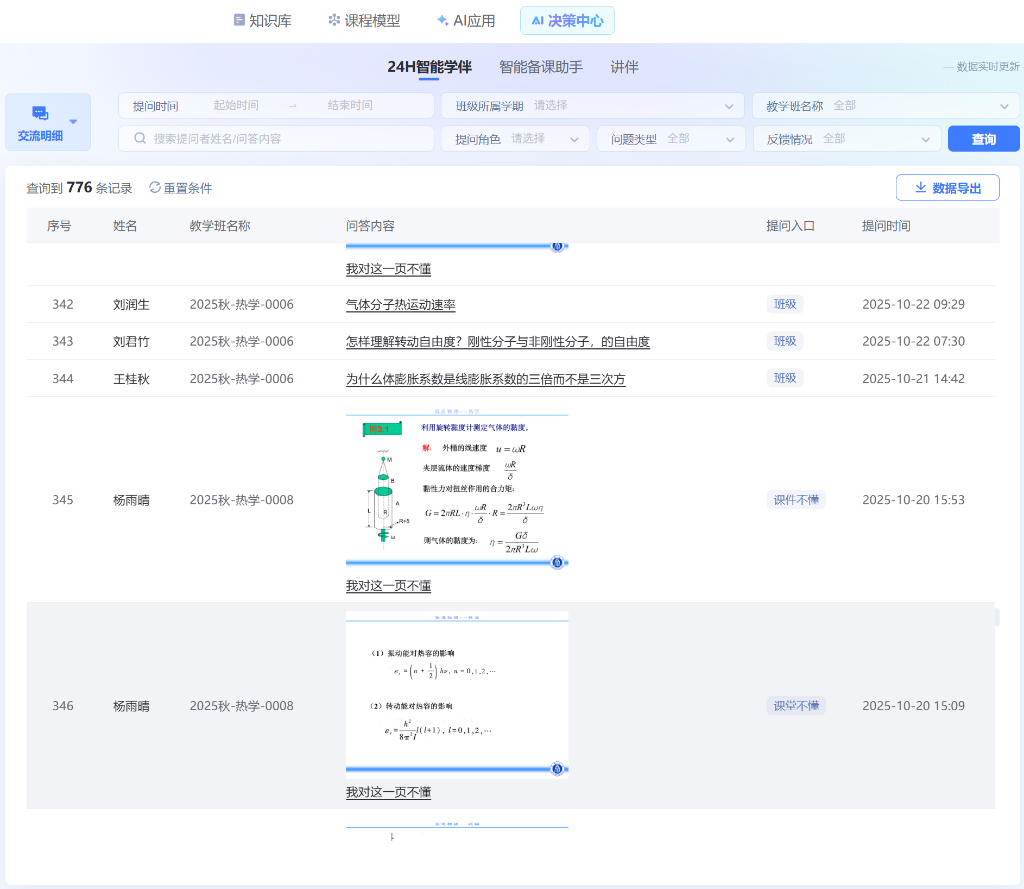Click the 重置条件 refresh icon
Screen dimensions: 1024x889
155,187
